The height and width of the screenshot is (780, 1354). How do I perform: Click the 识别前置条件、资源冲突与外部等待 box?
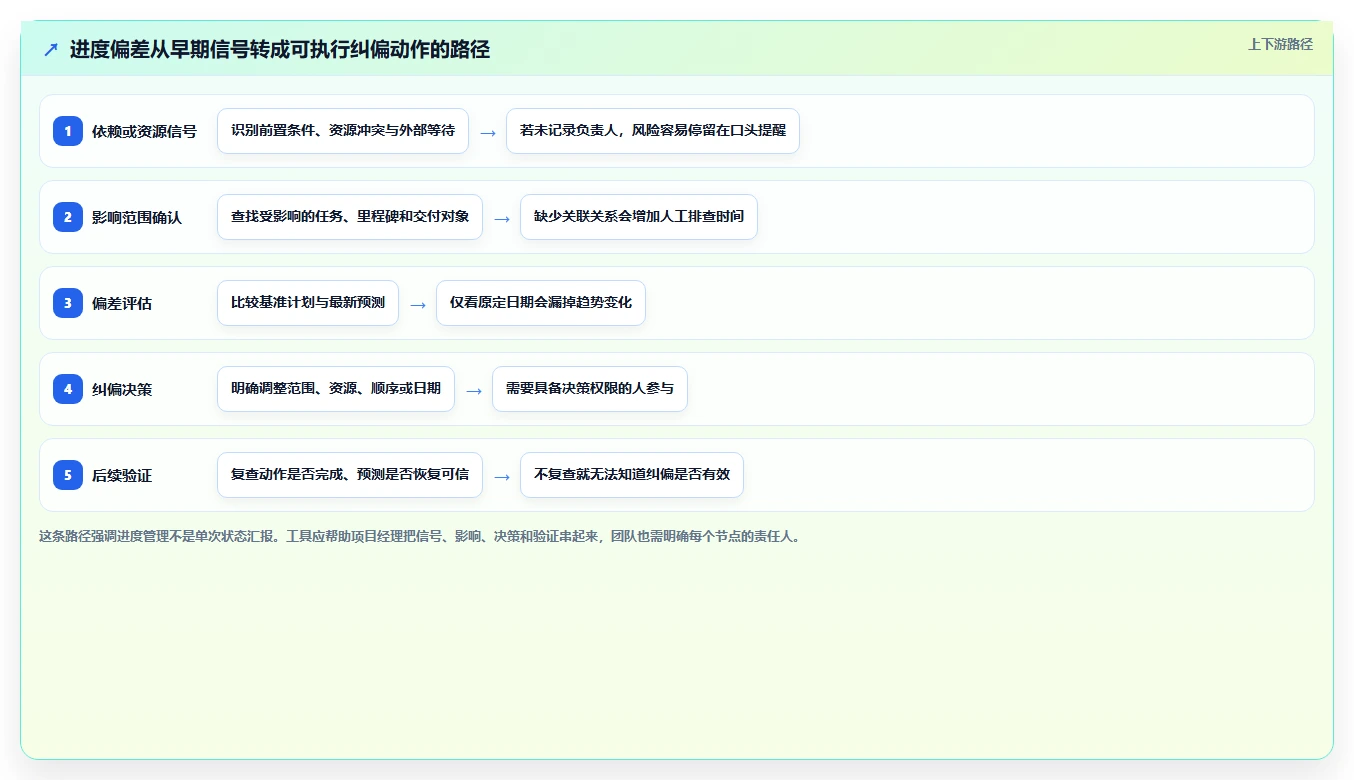pyautogui.click(x=343, y=131)
